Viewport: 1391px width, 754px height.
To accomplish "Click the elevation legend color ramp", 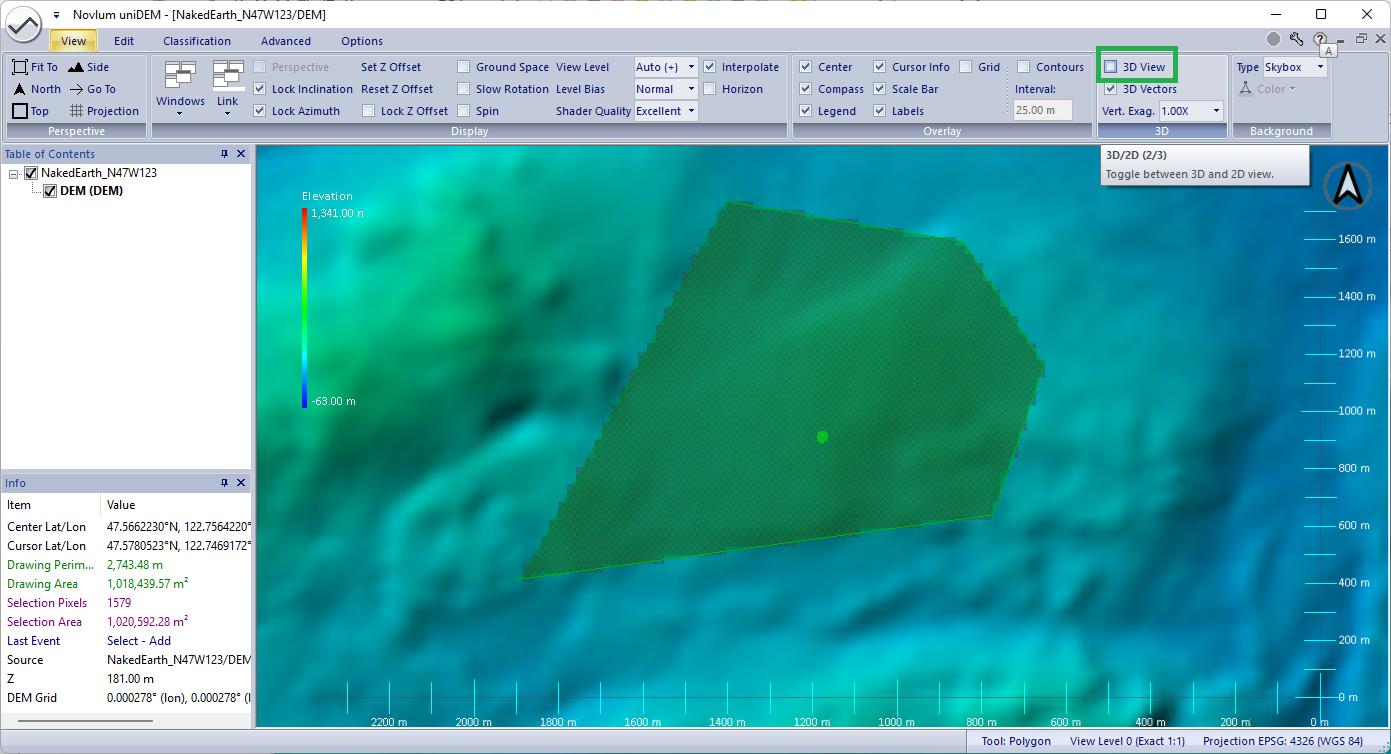I will click(304, 307).
